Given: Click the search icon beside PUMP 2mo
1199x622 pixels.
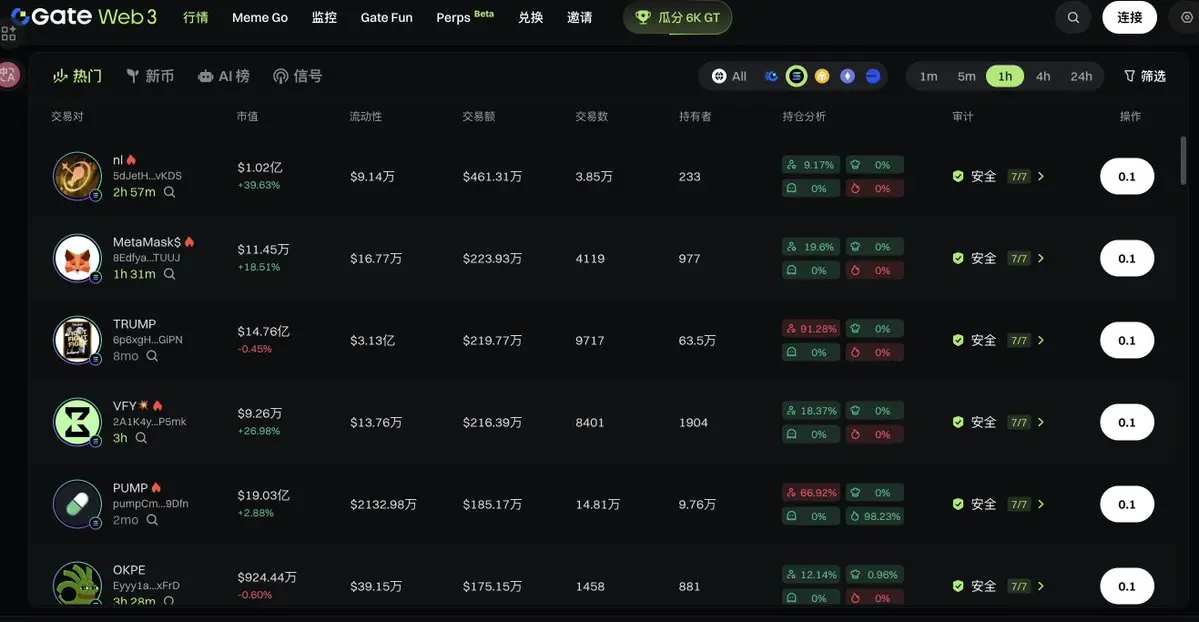Looking at the screenshot, I should [152, 519].
